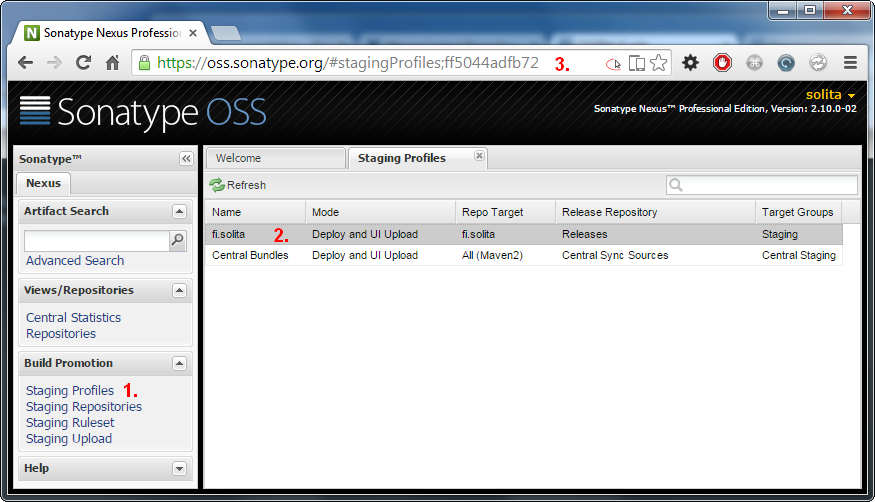
Task: Collapse the Sonatype side panel
Action: [186, 159]
